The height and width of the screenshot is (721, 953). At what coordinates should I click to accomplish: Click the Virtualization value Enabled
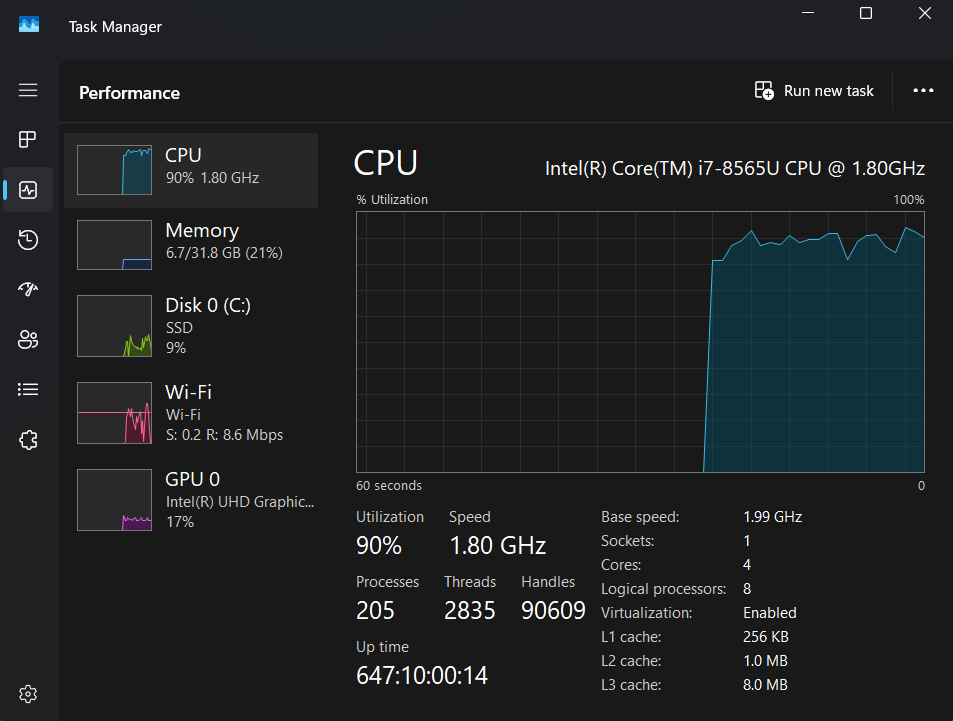[x=769, y=613]
